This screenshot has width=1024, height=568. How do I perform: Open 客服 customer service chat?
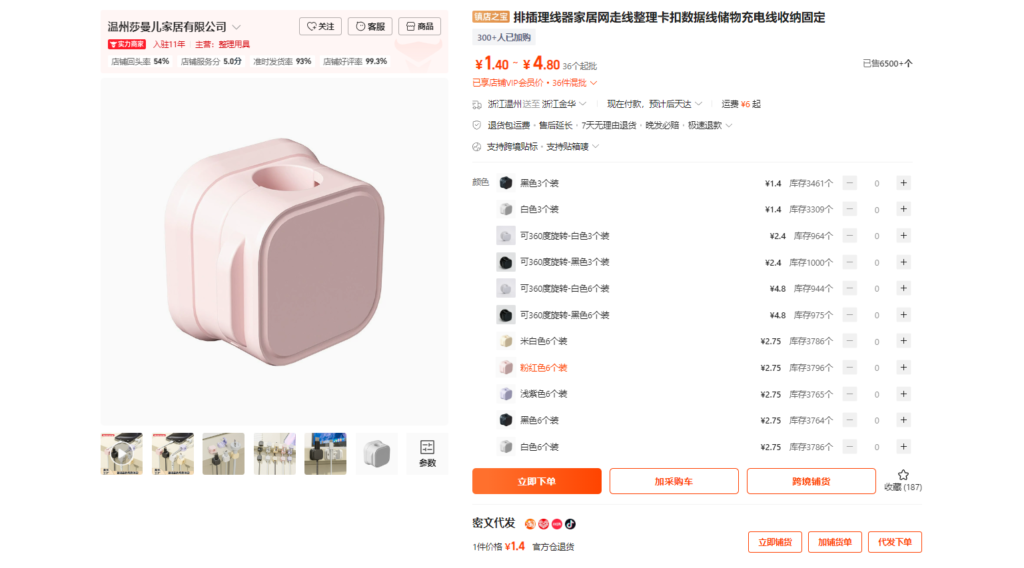370,26
